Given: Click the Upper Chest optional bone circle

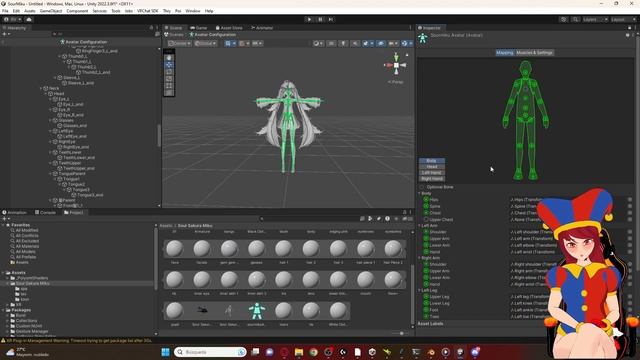Looking at the screenshot, I should tap(426, 219).
